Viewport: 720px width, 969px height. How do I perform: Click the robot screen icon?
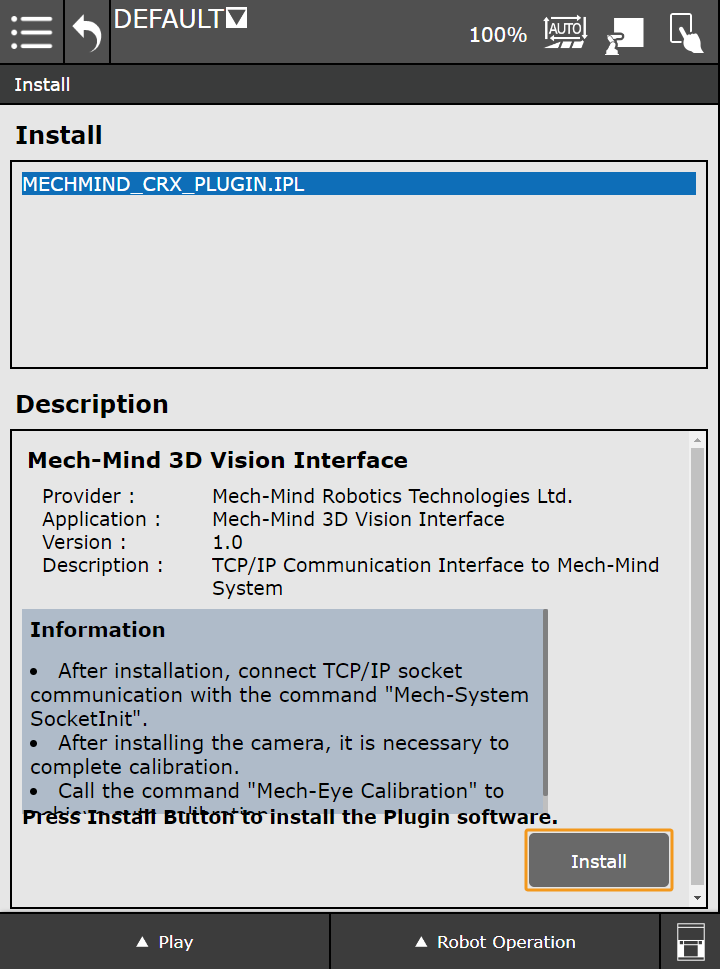[624, 34]
